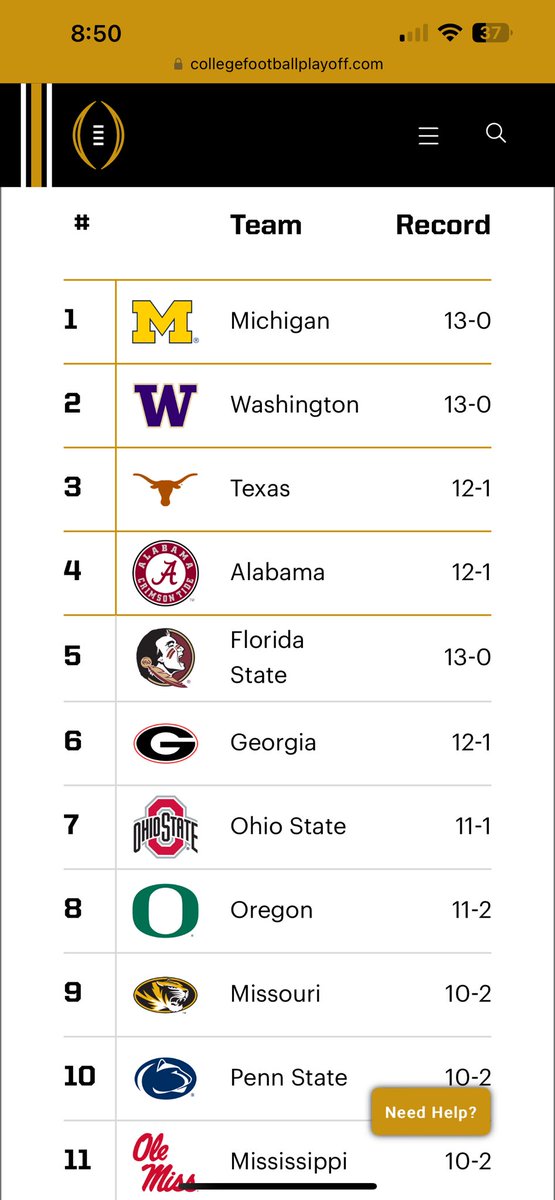
Task: Select the Penn State Nittany Lion logo
Action: pyautogui.click(x=166, y=1078)
